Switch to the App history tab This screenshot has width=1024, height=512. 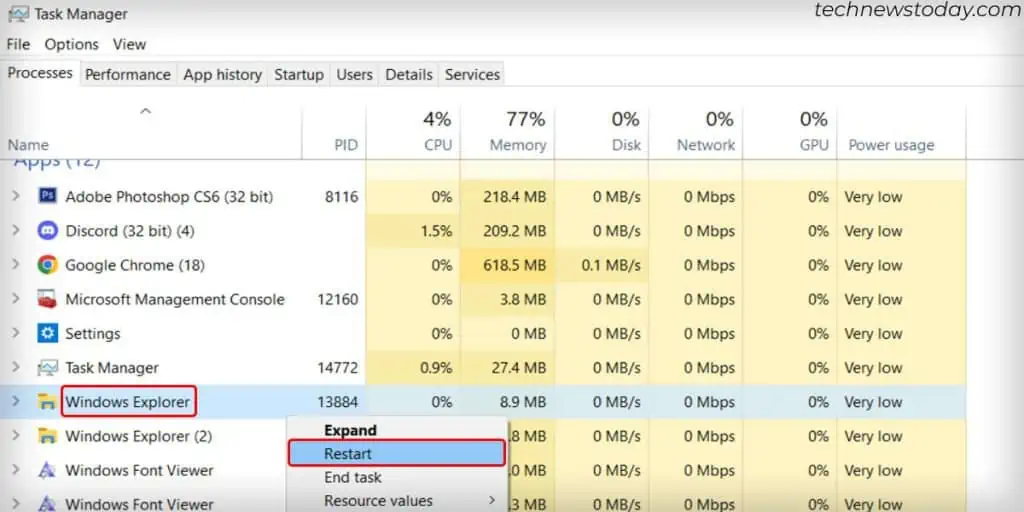click(223, 74)
